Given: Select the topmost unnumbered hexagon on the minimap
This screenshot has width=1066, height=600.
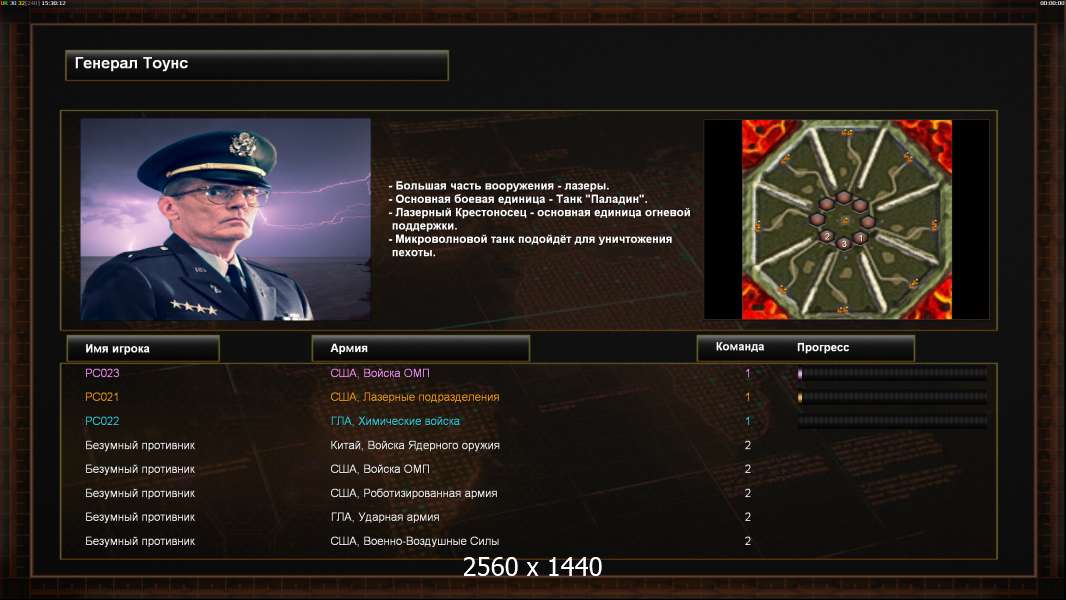Looking at the screenshot, I should 844,197.
